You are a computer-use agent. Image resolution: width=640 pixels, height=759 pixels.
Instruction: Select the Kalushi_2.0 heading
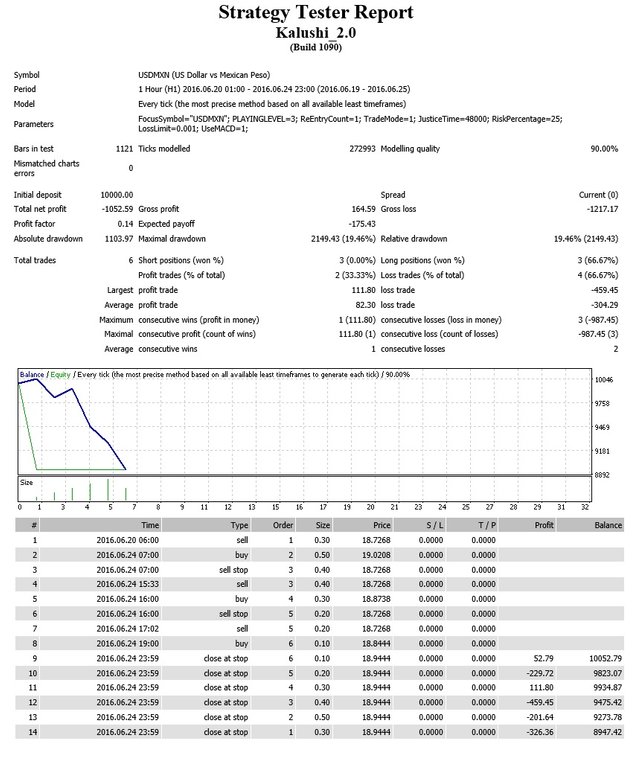pyautogui.click(x=316, y=33)
